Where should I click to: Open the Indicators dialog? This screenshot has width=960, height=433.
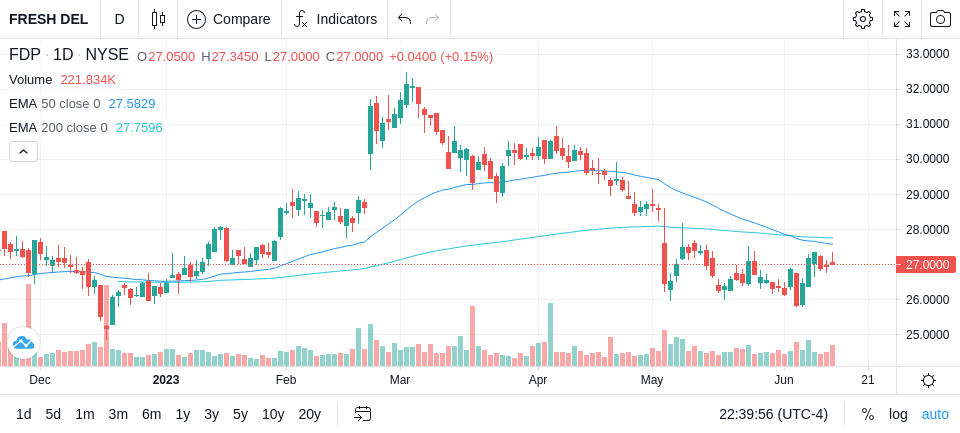(x=335, y=19)
